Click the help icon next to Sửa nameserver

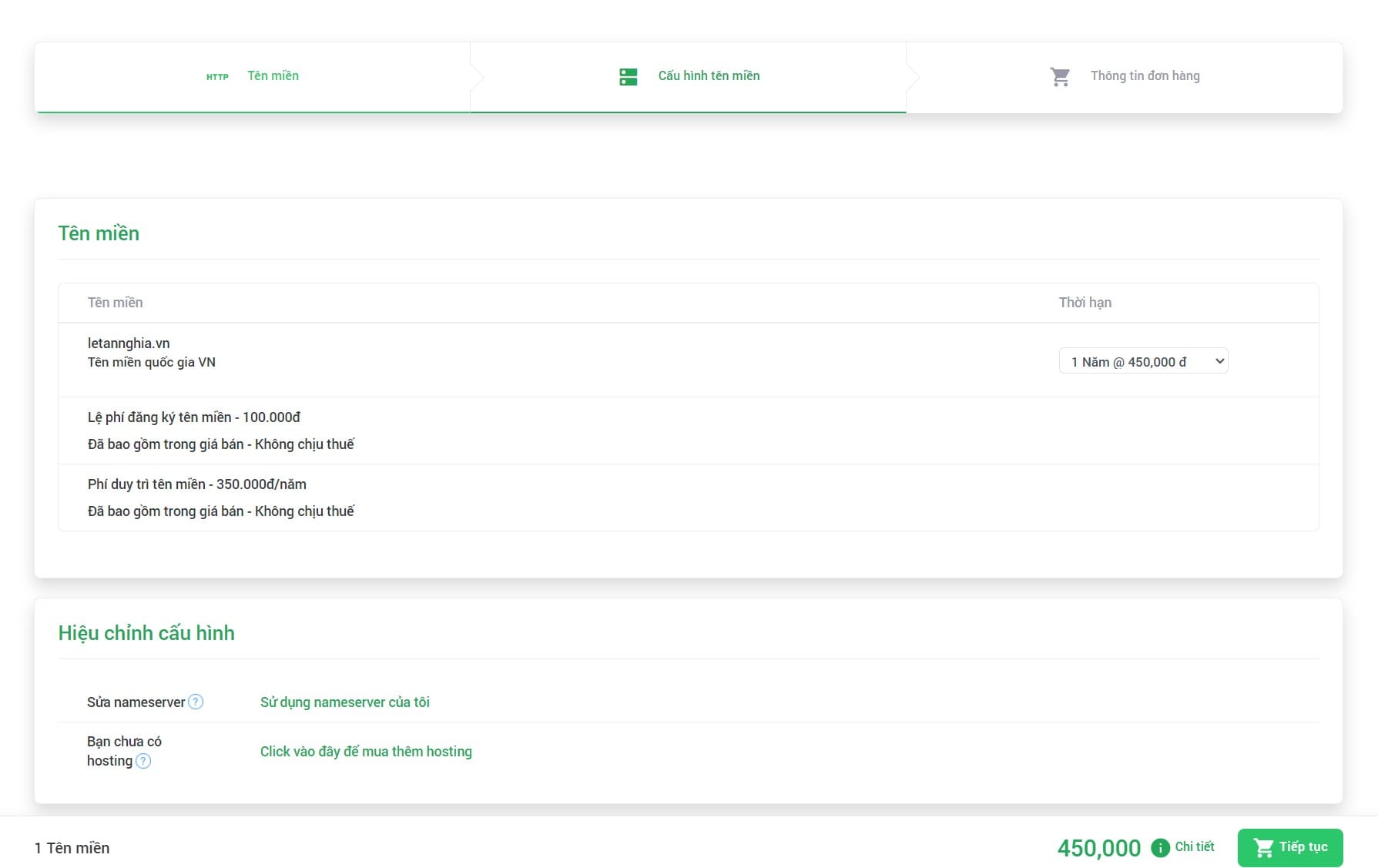(x=196, y=702)
